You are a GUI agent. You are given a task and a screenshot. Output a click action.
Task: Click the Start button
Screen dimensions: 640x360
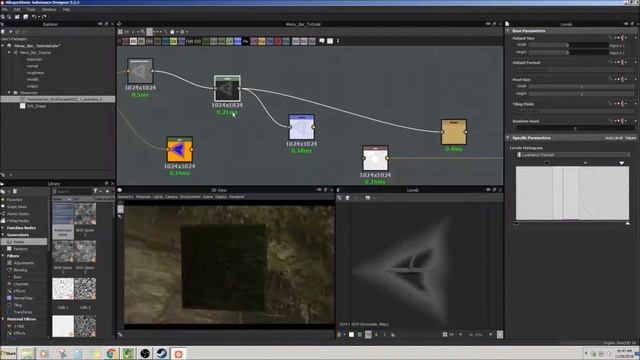click(9, 353)
